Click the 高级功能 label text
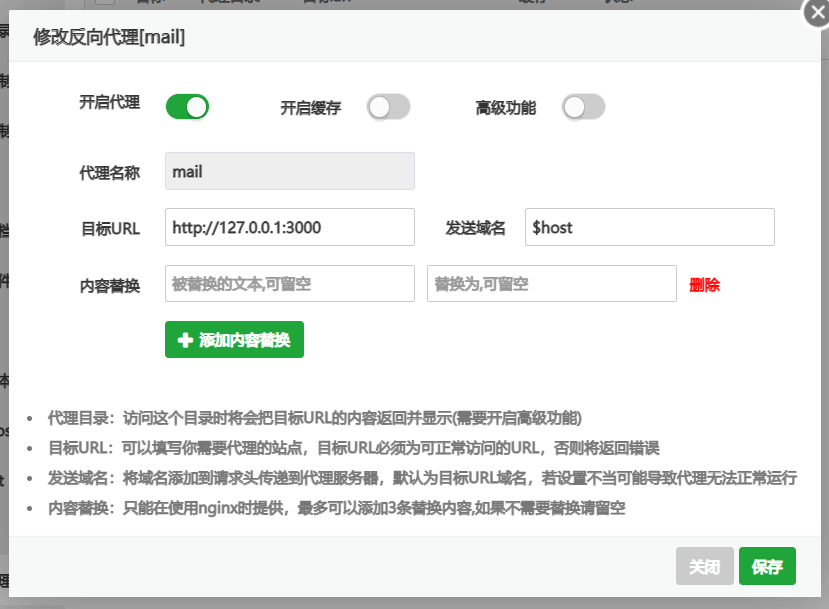The height and width of the screenshot is (609, 829). point(505,108)
